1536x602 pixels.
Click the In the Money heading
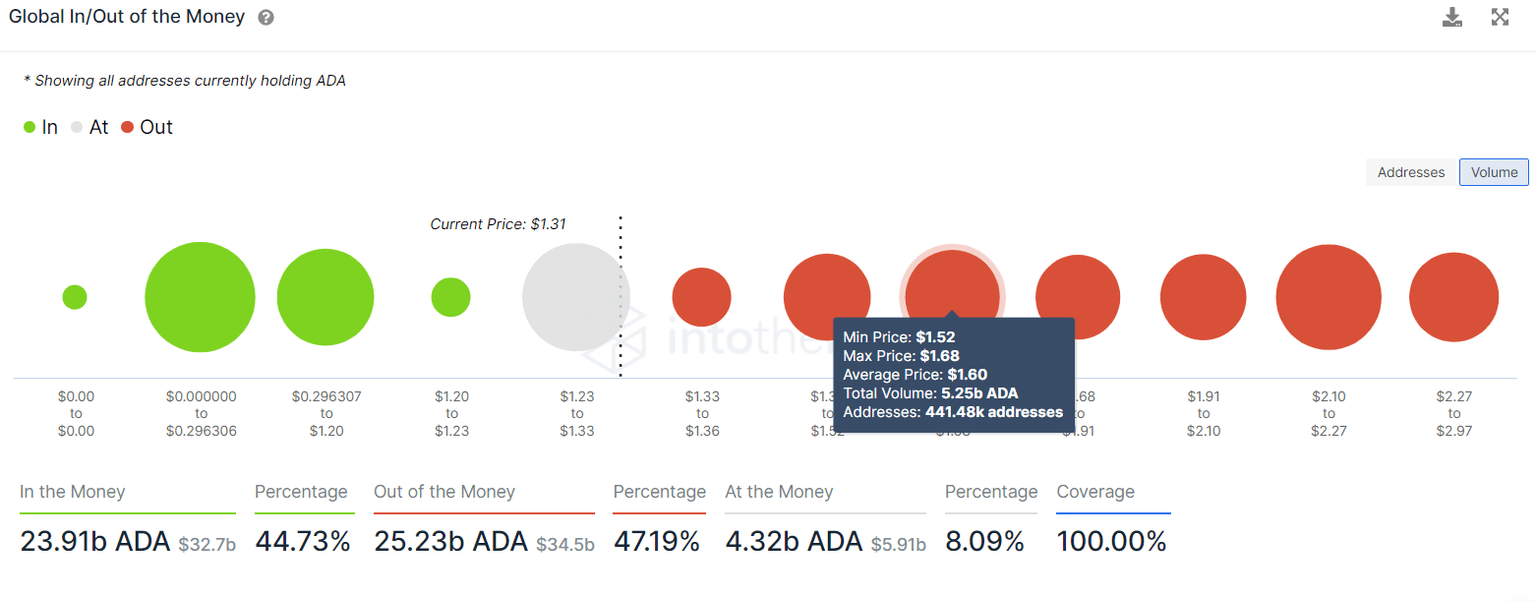point(72,492)
